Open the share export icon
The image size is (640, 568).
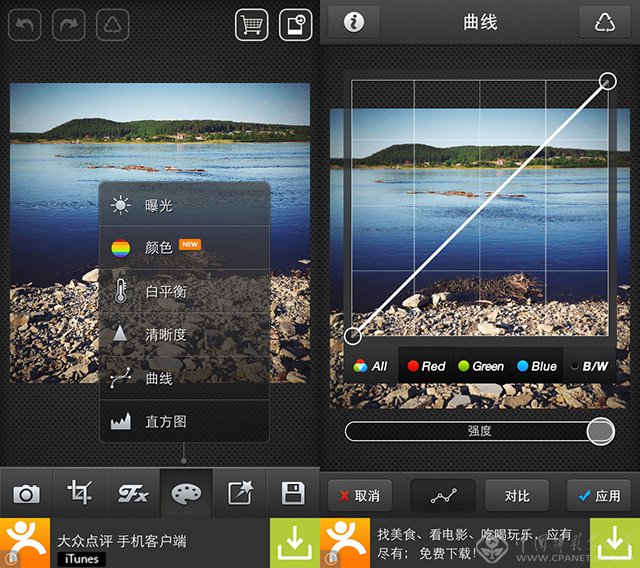coord(239,493)
